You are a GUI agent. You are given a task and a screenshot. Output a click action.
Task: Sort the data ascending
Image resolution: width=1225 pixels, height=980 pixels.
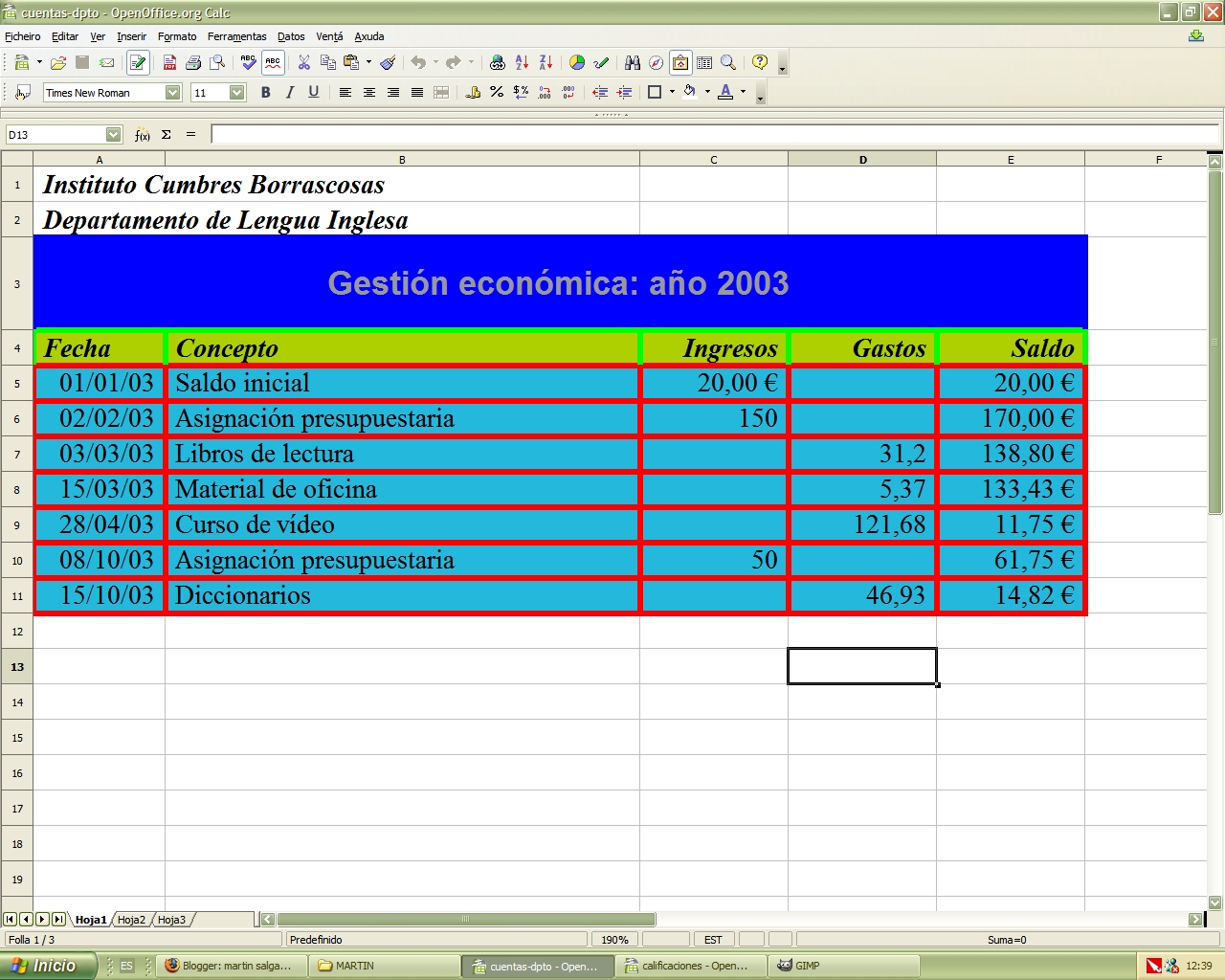click(521, 62)
